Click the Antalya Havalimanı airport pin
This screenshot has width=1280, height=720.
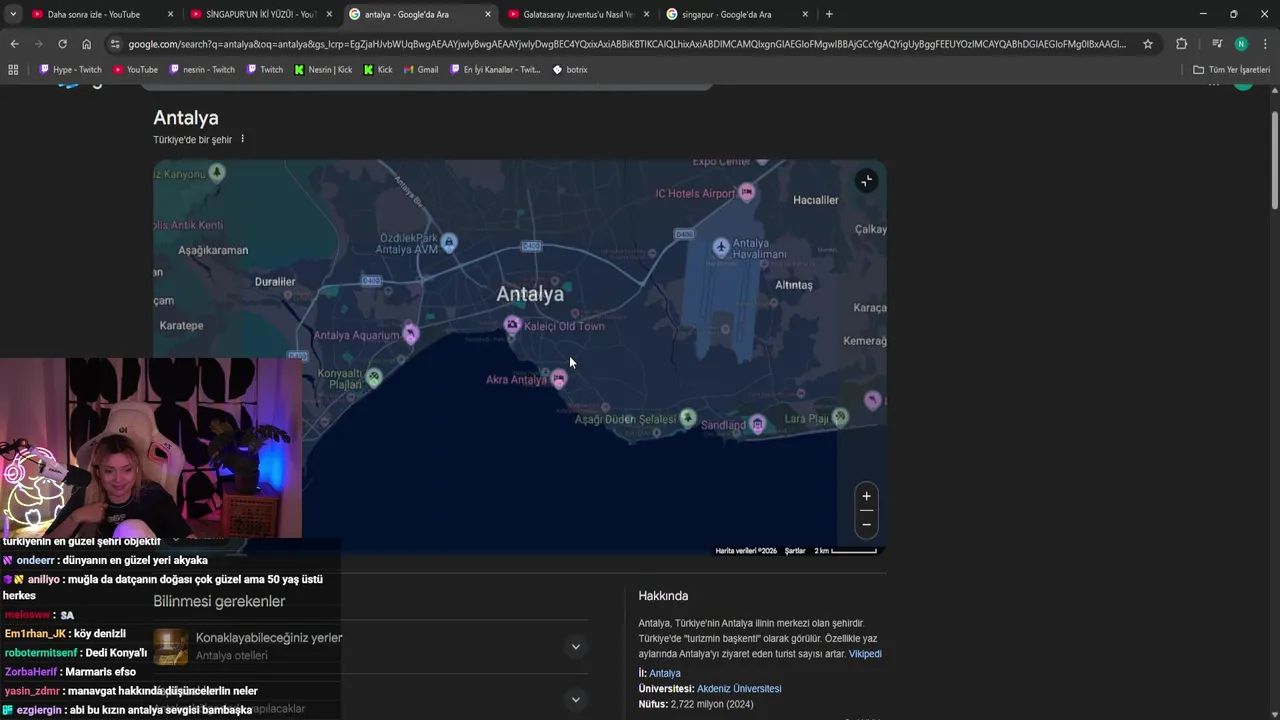click(721, 245)
